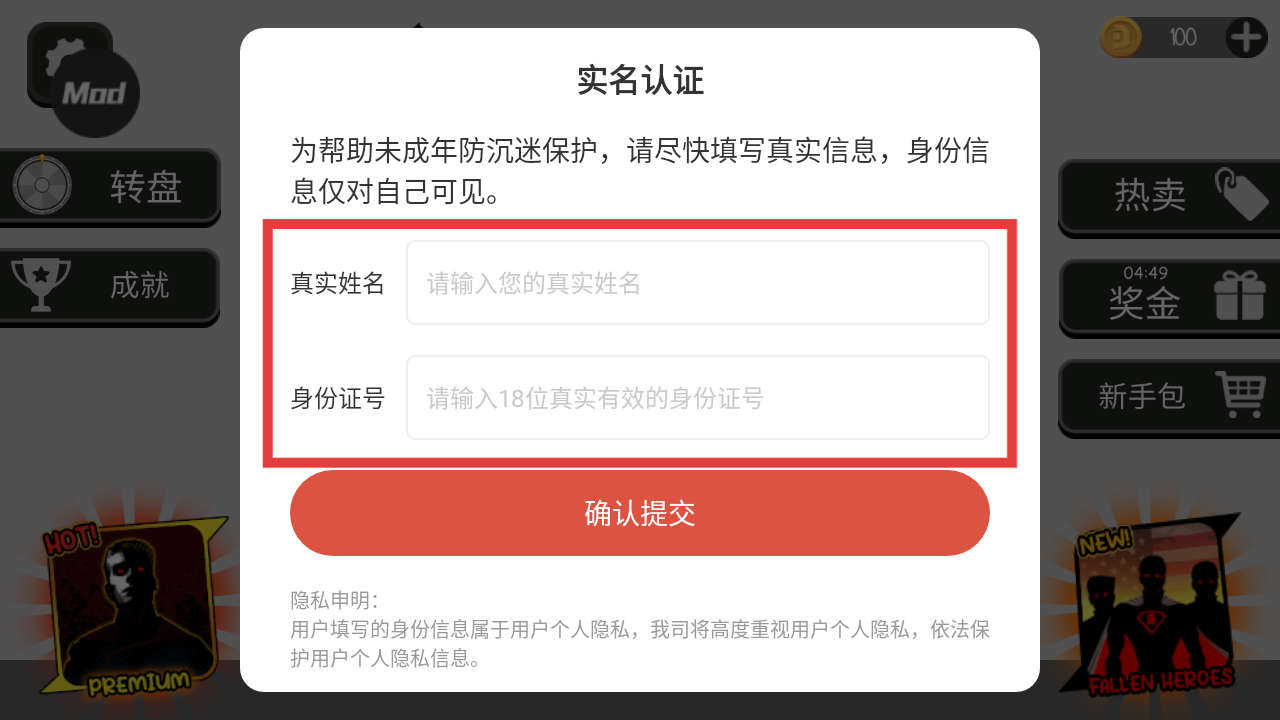
Task: Click the Mod badge icon
Action: (x=95, y=94)
